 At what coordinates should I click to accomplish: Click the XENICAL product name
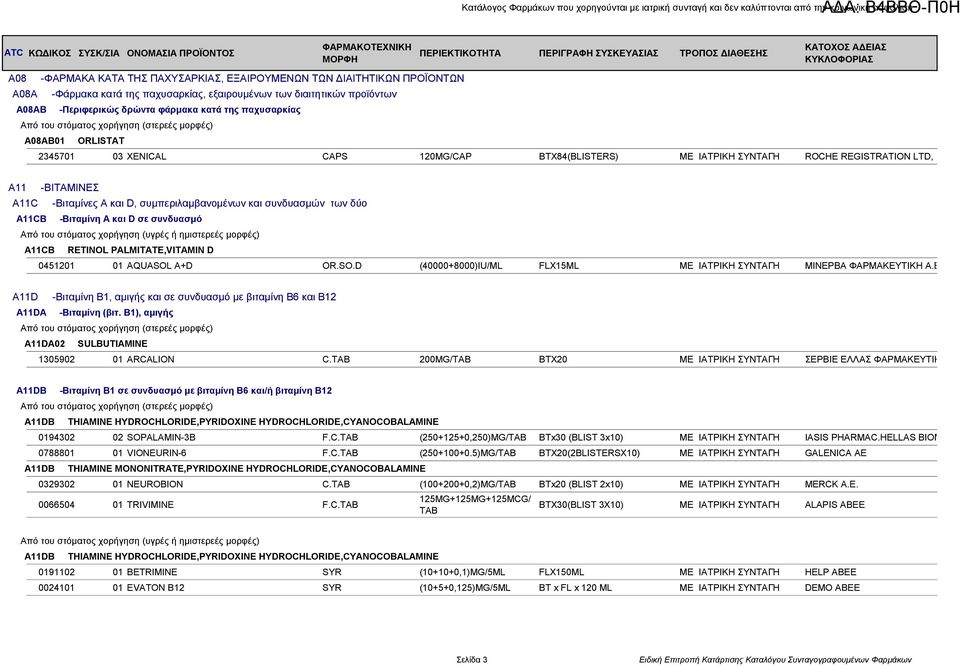tap(146, 157)
